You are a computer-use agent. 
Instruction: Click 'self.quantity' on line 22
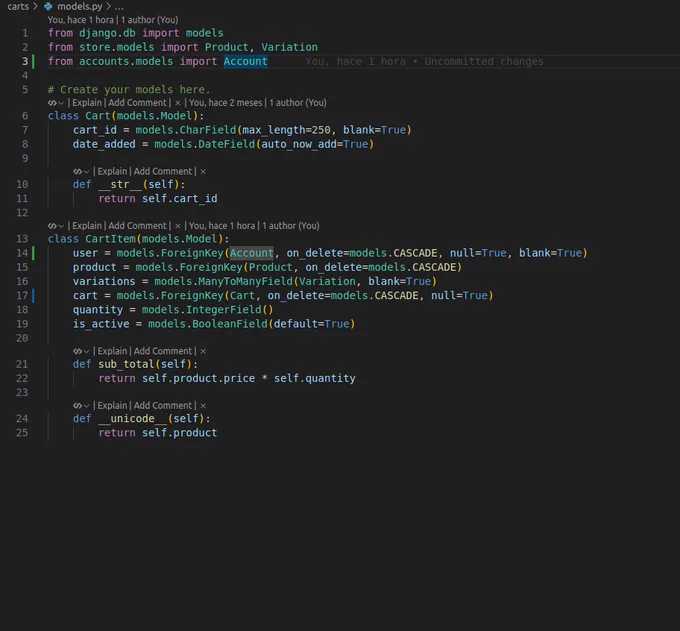pos(314,379)
